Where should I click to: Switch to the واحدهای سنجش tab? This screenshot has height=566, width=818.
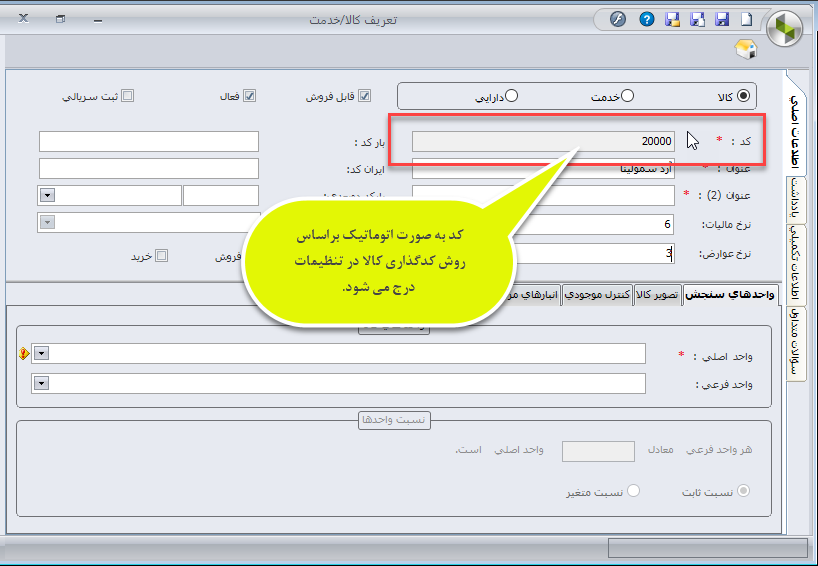pos(730,295)
